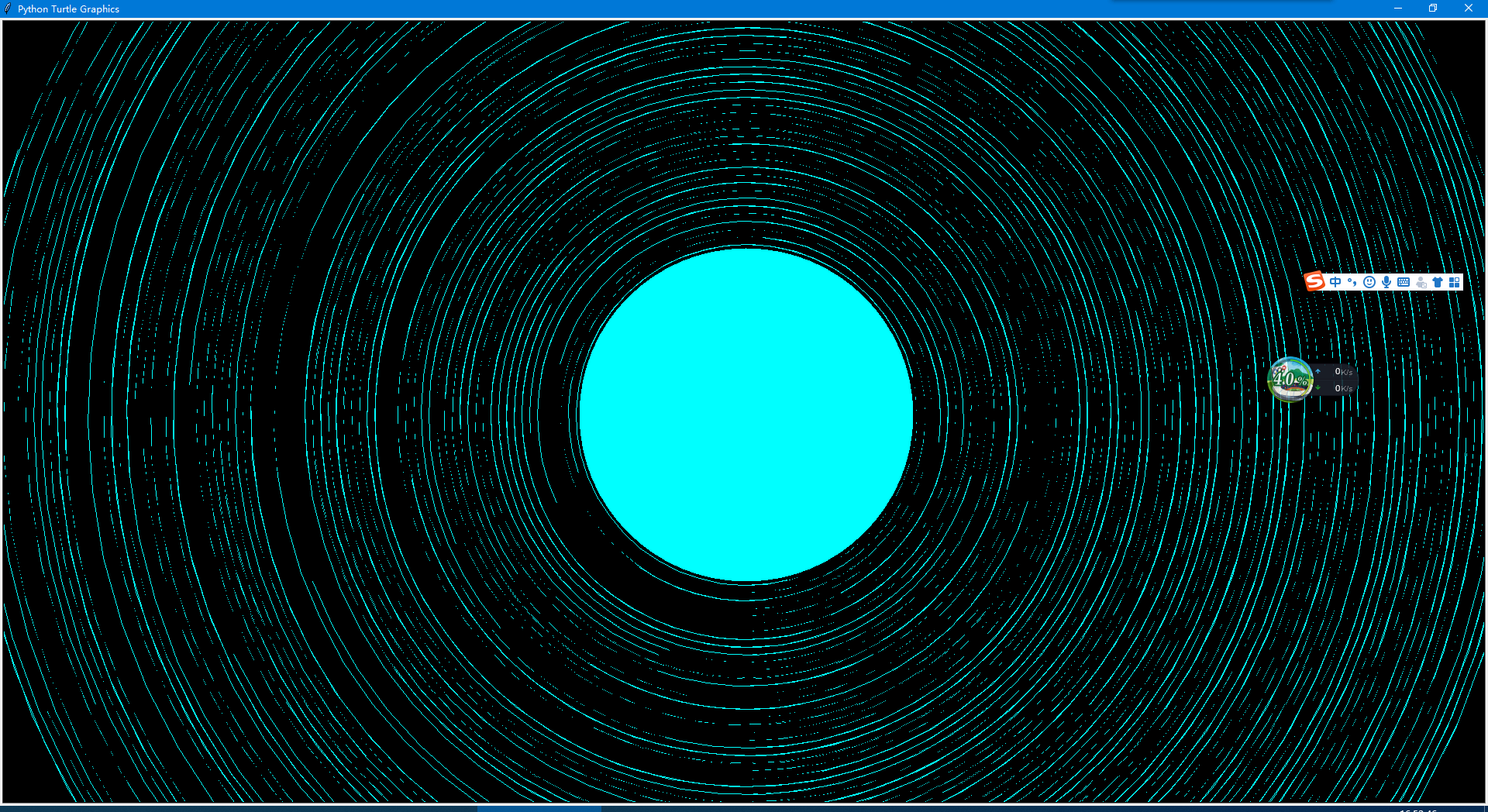The width and height of the screenshot is (1488, 812).
Task: Open the Sogou soft keyboard icon
Action: coord(1404,282)
